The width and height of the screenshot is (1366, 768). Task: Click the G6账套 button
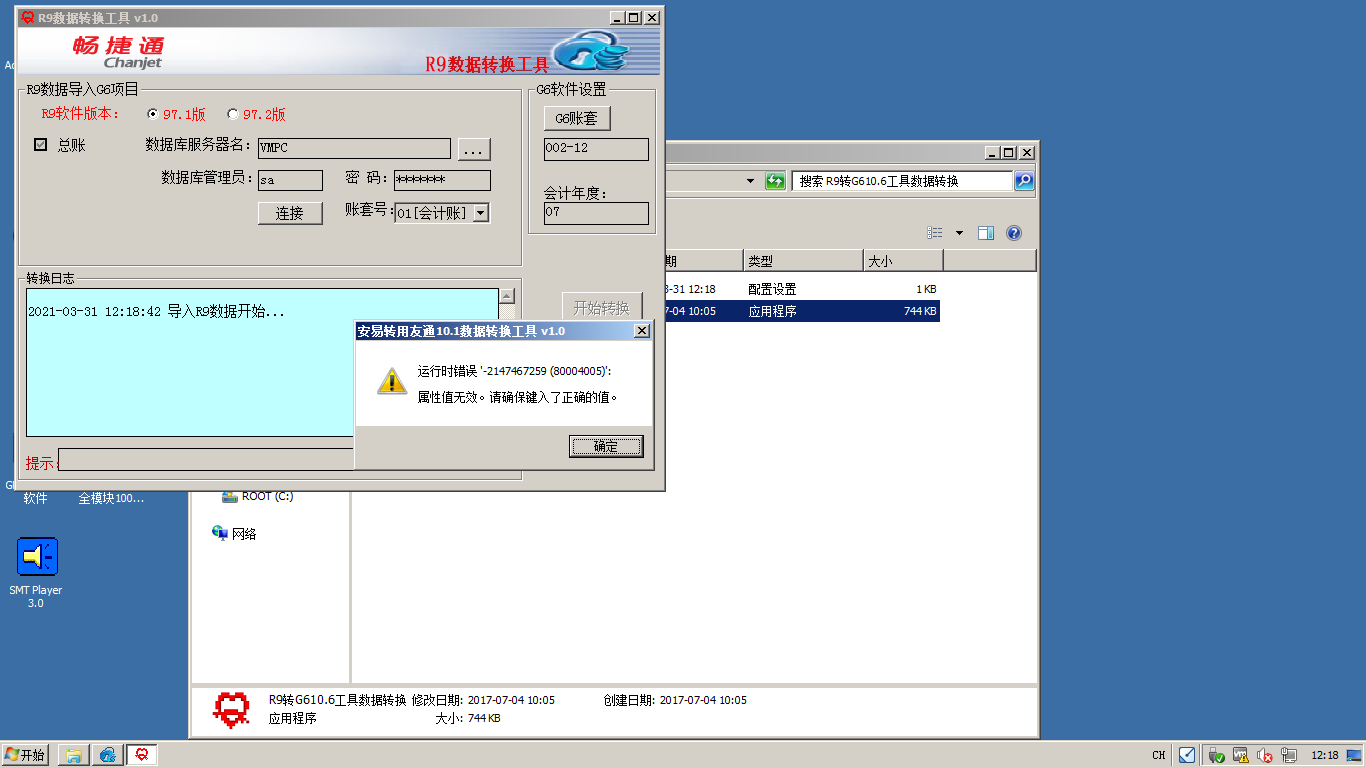click(x=577, y=118)
